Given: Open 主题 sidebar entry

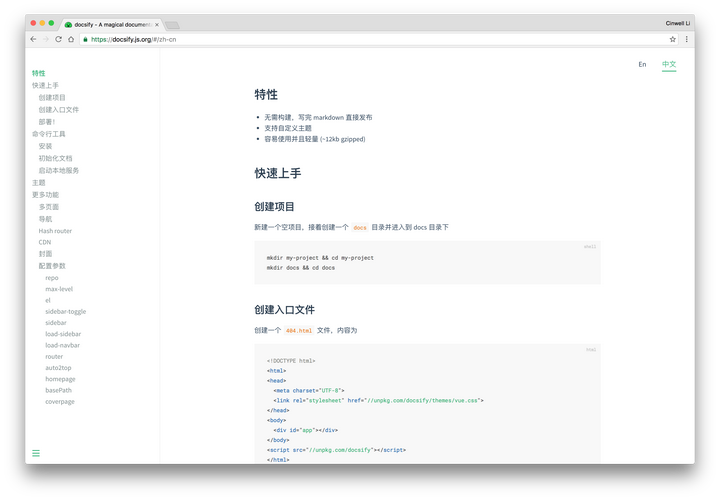Looking at the screenshot, I should 39,183.
